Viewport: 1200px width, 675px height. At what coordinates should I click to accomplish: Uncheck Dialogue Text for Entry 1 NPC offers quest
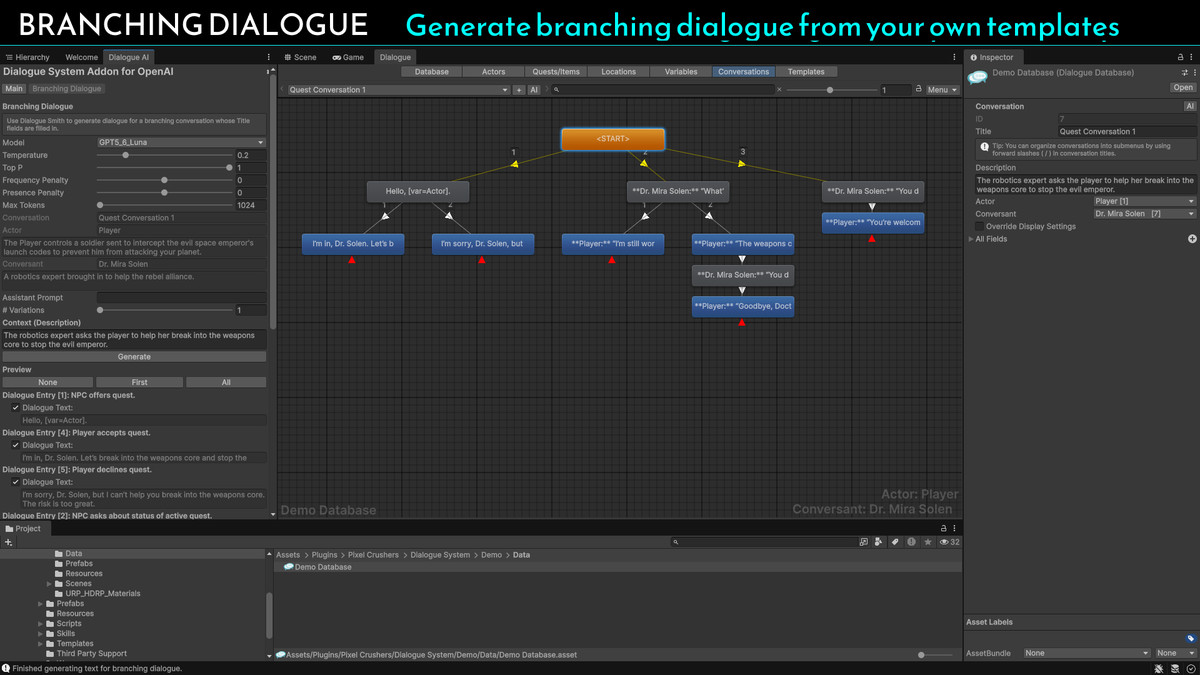point(16,408)
